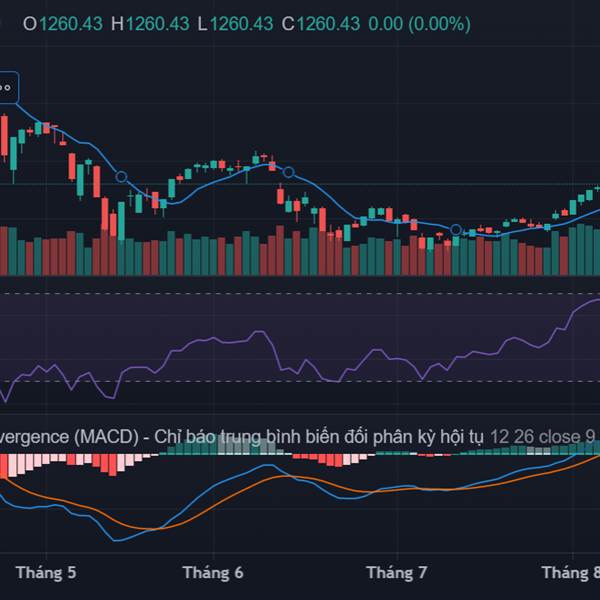
Task: Select the circle marker on the average line in June
Action: click(x=289, y=172)
